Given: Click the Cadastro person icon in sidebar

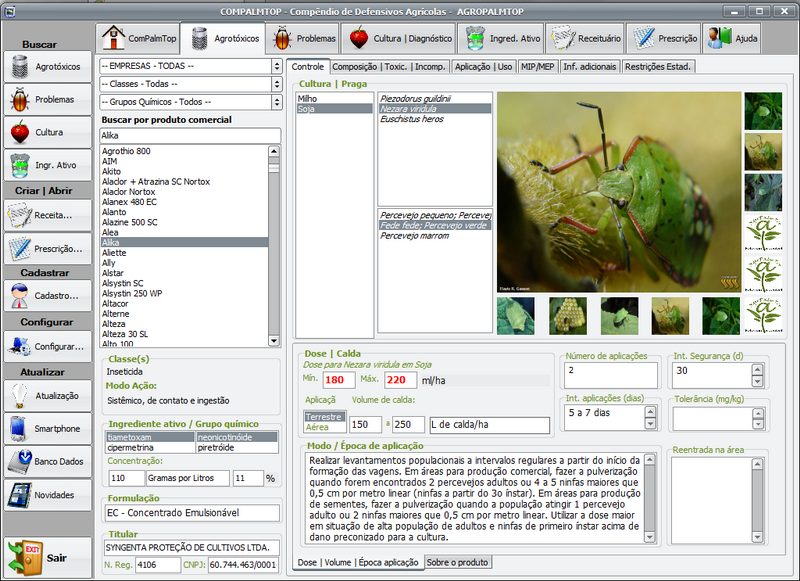Looking at the screenshot, I should click(20, 296).
